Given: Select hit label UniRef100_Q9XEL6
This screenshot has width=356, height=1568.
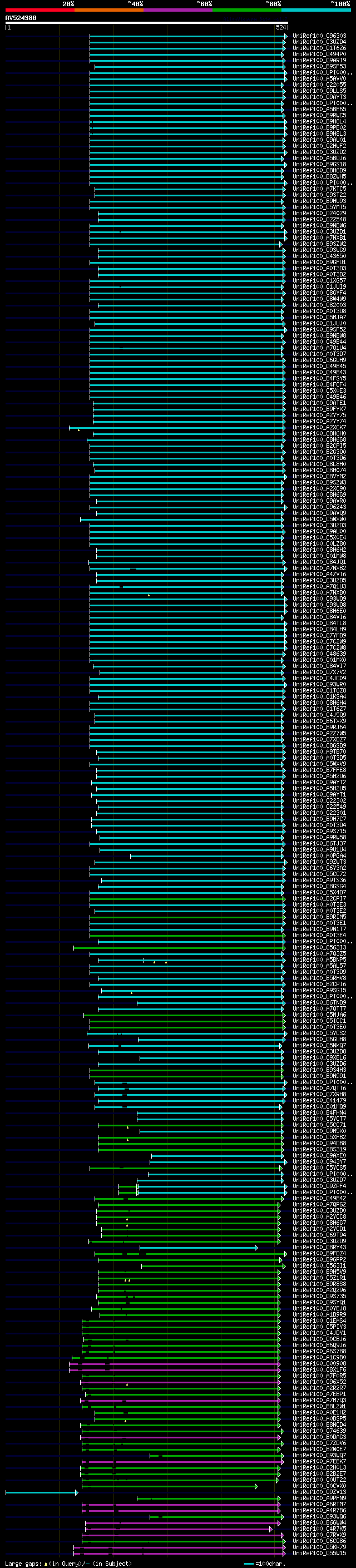Looking at the screenshot, I should (319, 1058).
